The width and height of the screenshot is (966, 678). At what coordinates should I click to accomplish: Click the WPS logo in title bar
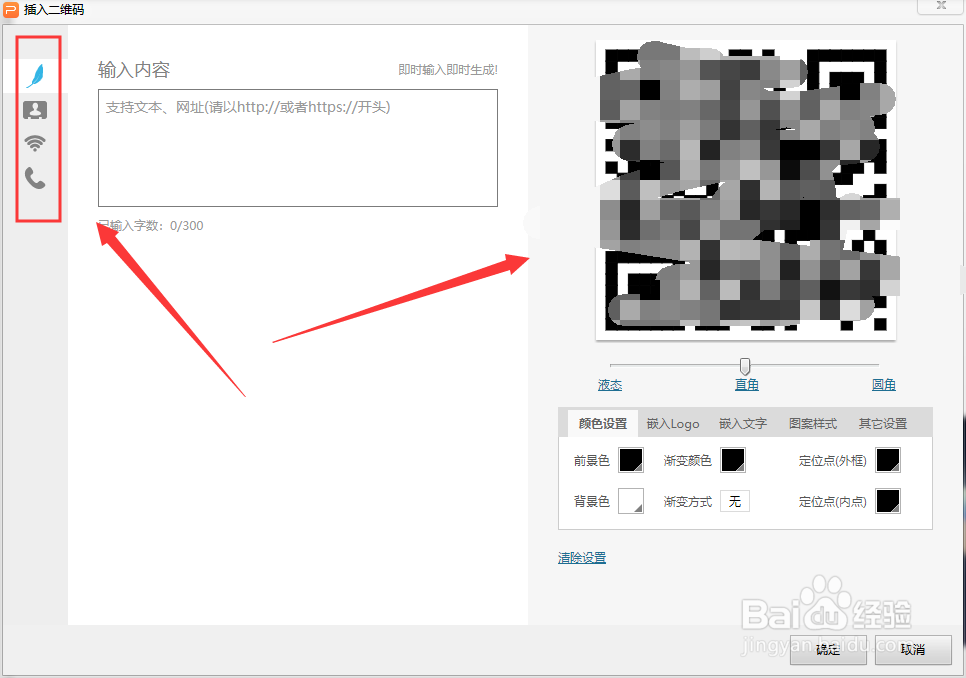[x=10, y=10]
